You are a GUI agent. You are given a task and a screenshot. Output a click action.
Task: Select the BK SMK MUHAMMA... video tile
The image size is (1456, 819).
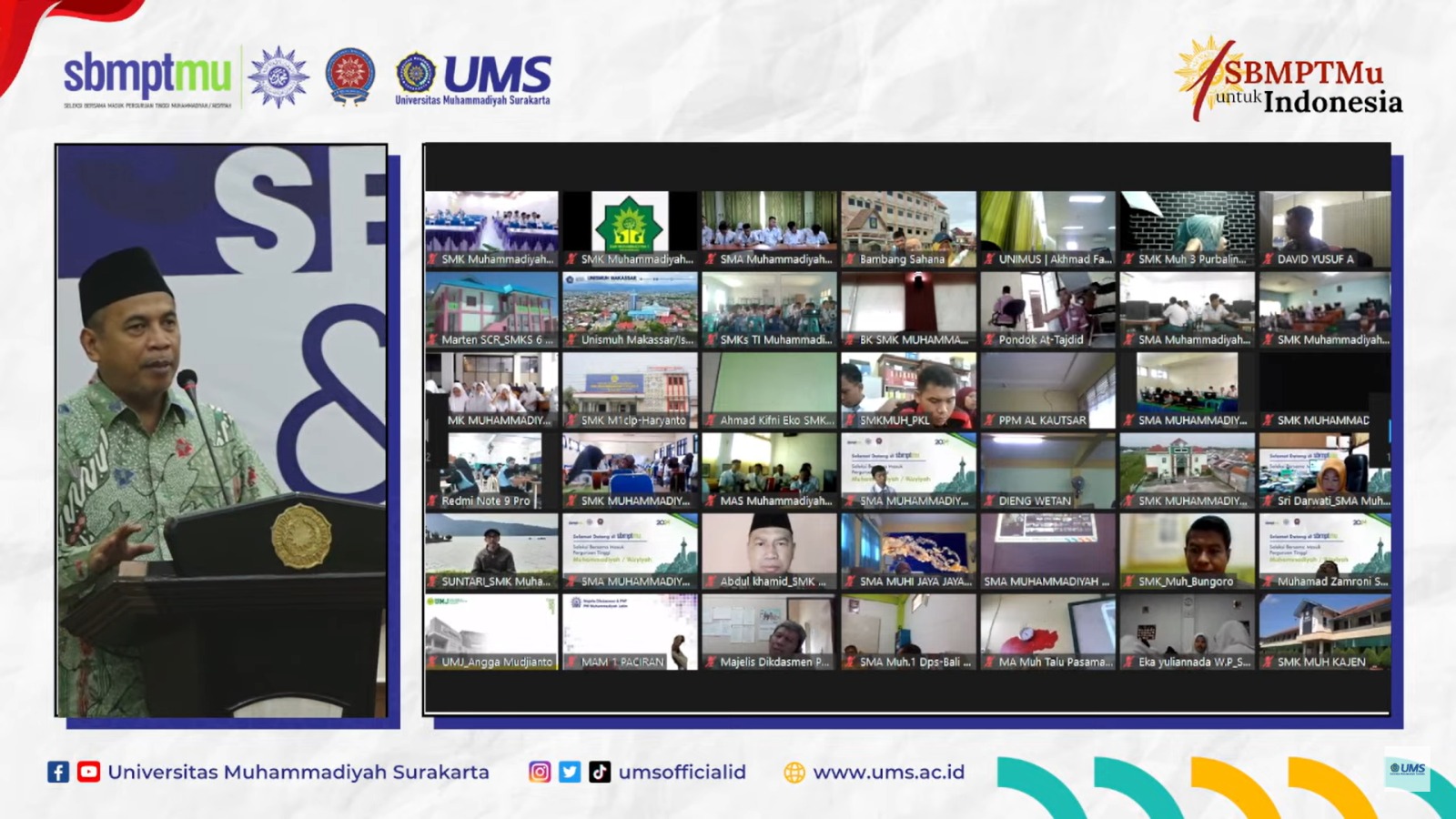coord(908,309)
